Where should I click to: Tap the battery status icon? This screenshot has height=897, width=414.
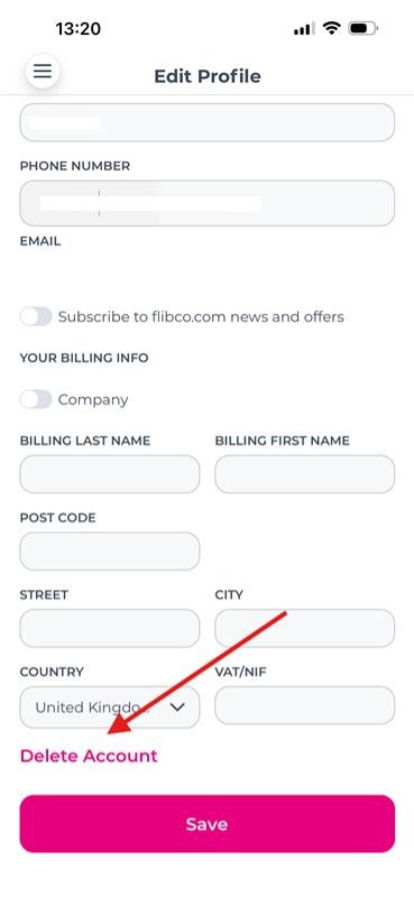point(363,28)
